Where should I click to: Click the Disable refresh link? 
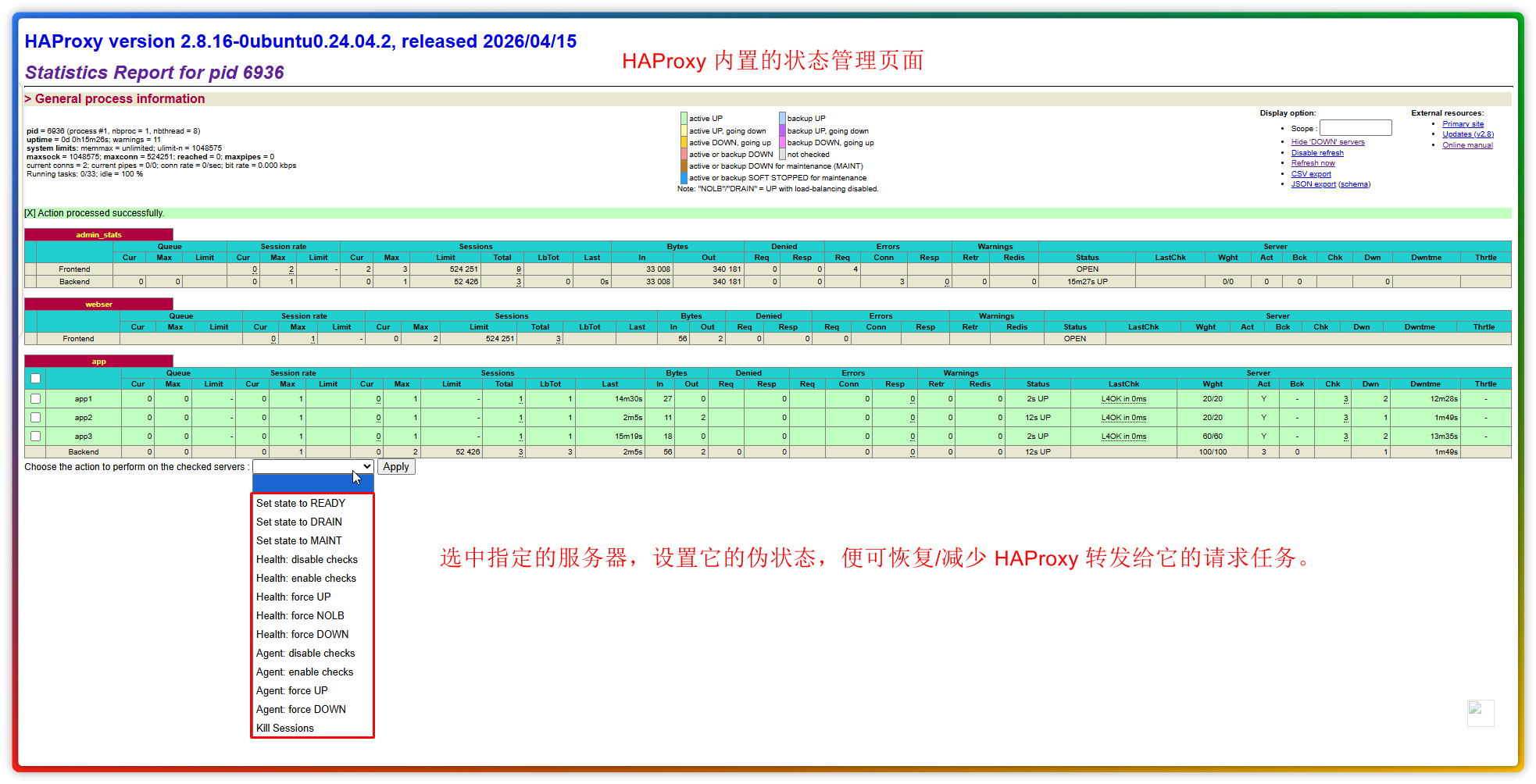1317,153
